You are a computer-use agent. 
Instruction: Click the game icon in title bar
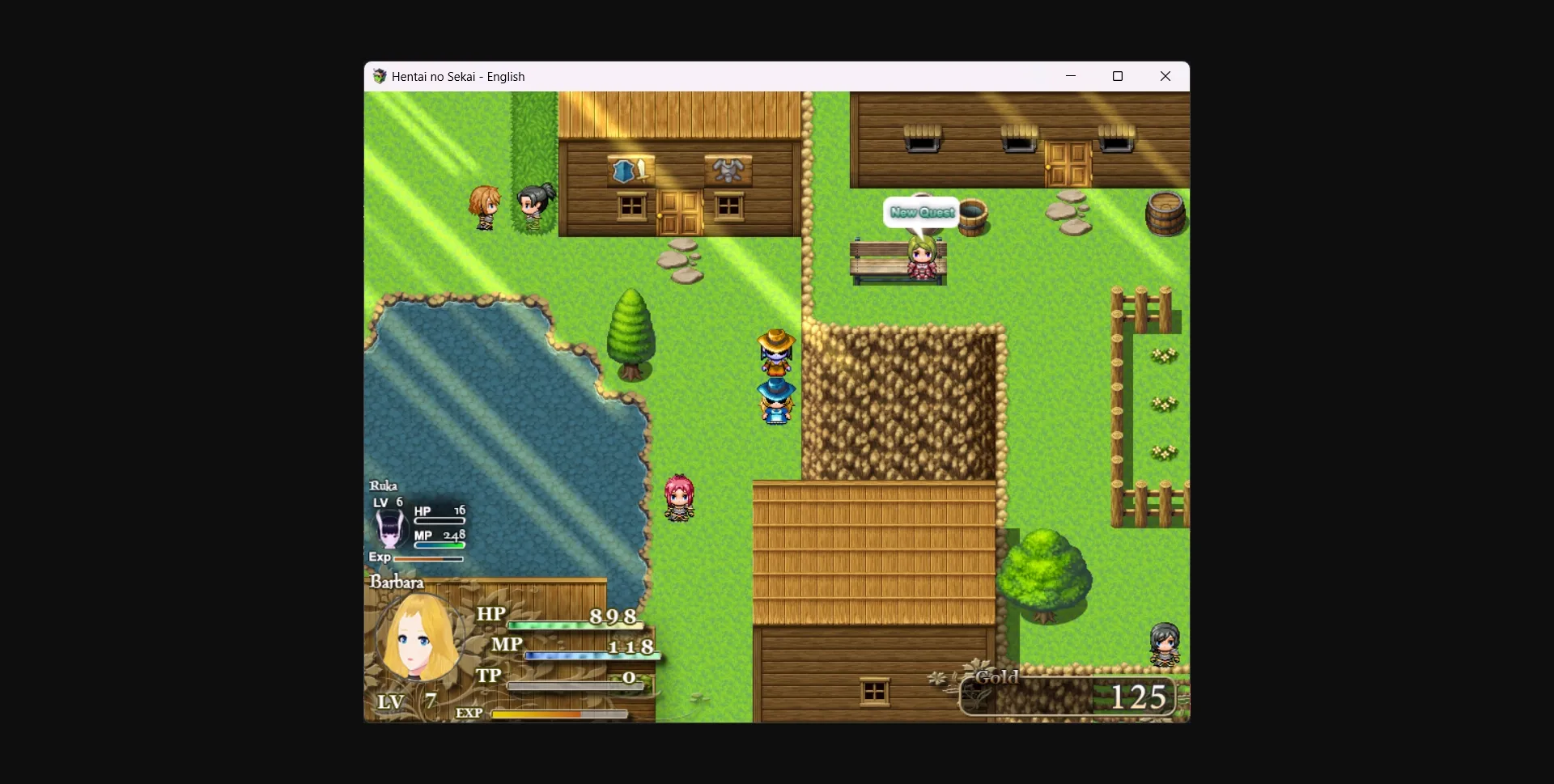click(379, 77)
